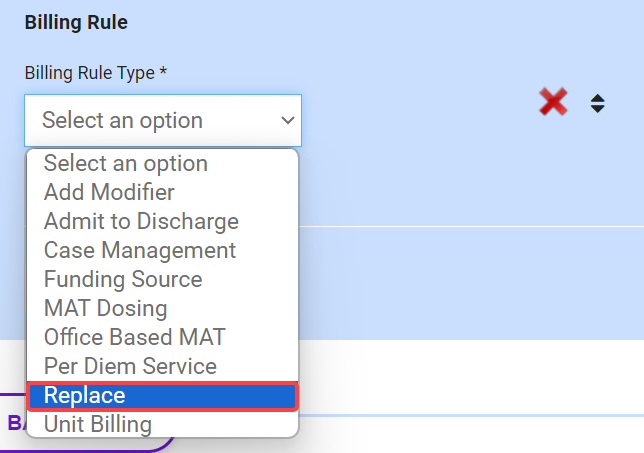Click the chevron arrow on the dropdown
The height and width of the screenshot is (453, 644).
click(288, 120)
